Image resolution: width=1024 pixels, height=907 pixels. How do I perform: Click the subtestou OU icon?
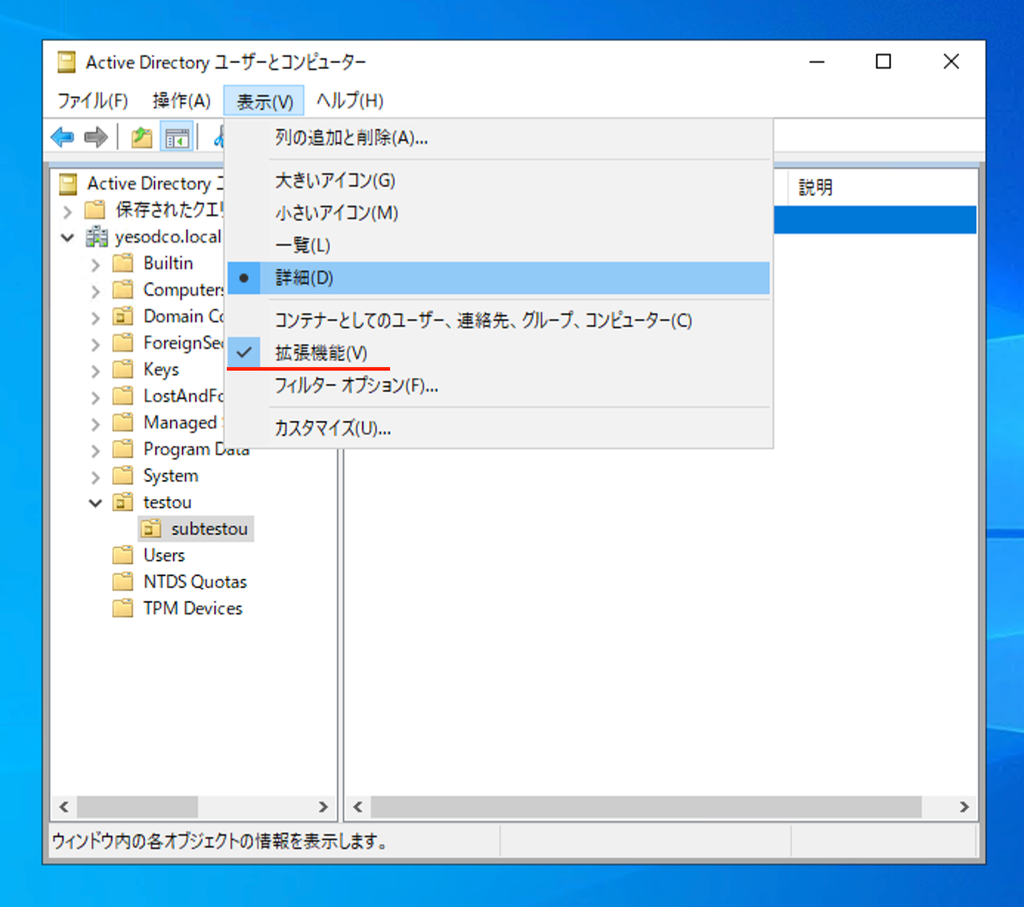151,529
